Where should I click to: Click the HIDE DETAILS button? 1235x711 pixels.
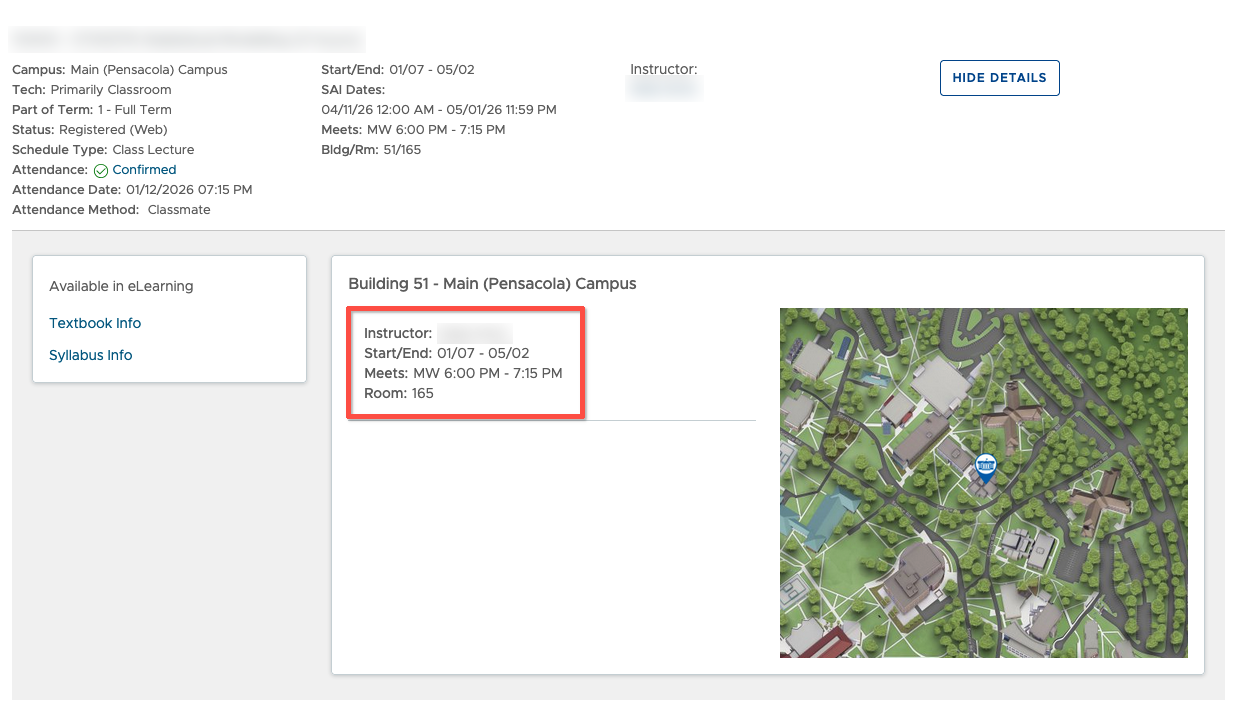(x=999, y=78)
